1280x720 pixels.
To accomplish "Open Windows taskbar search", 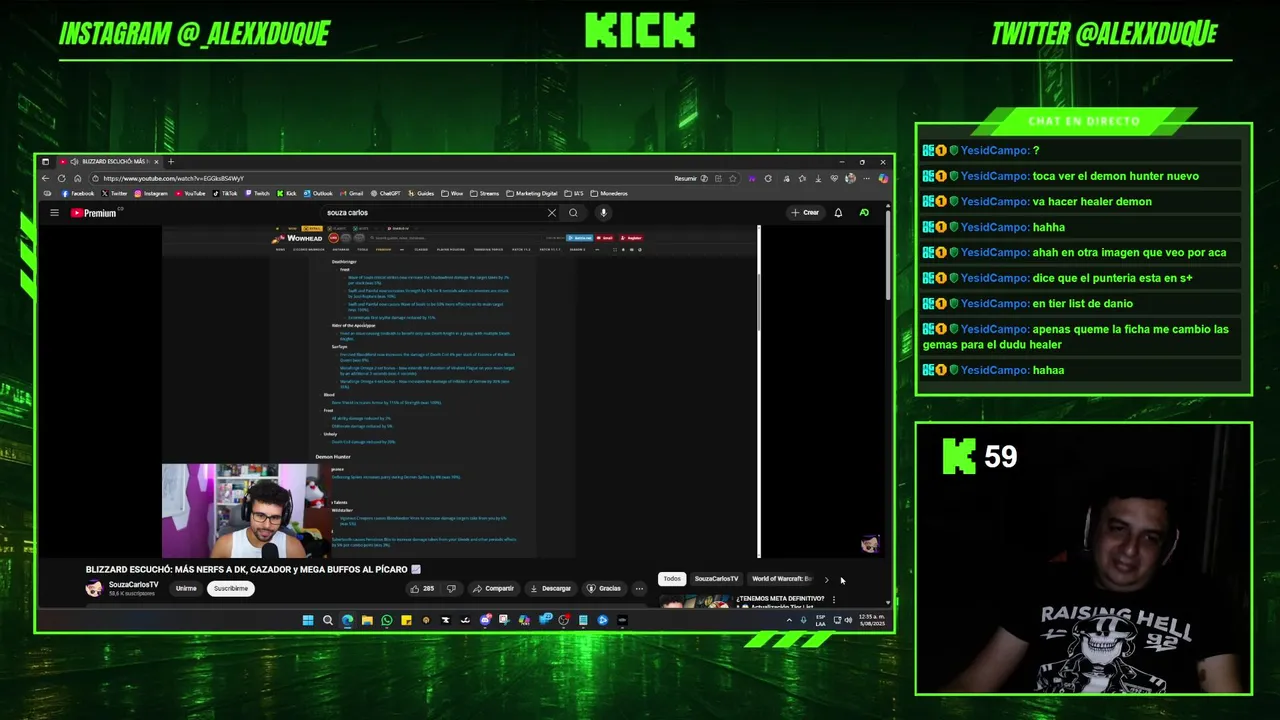I will [327, 620].
